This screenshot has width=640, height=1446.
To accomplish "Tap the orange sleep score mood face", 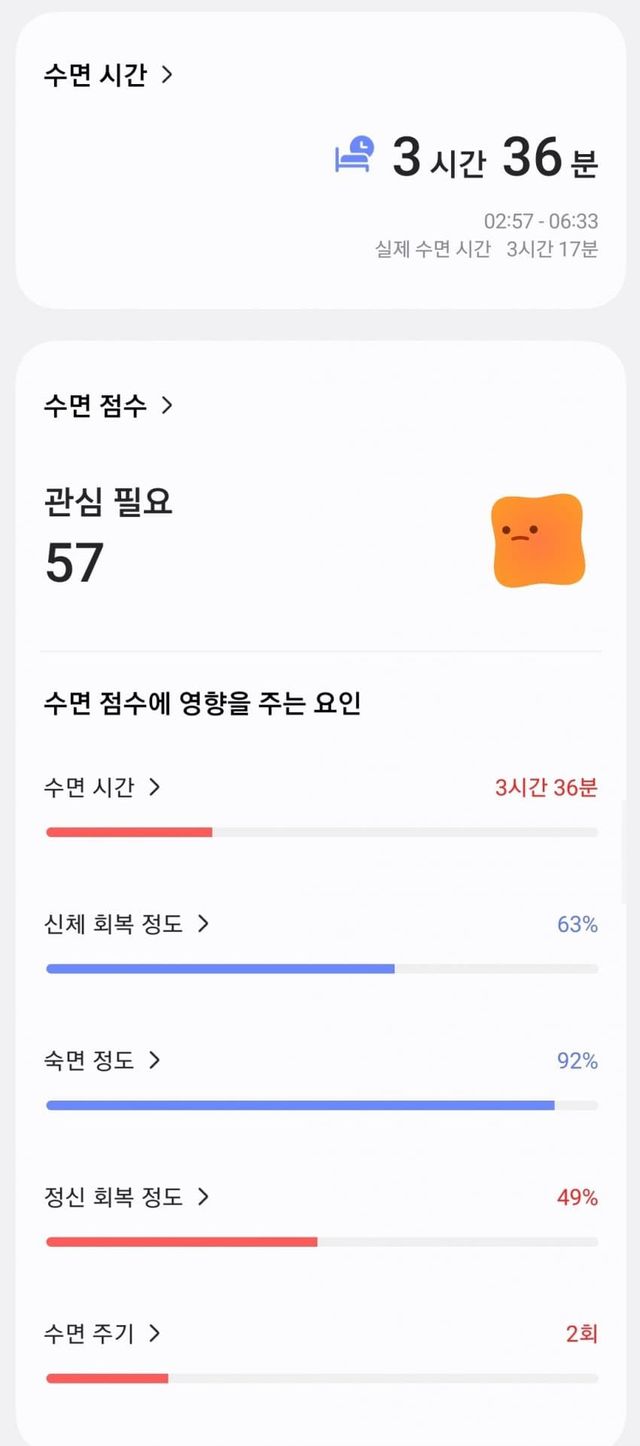I will pyautogui.click(x=537, y=540).
